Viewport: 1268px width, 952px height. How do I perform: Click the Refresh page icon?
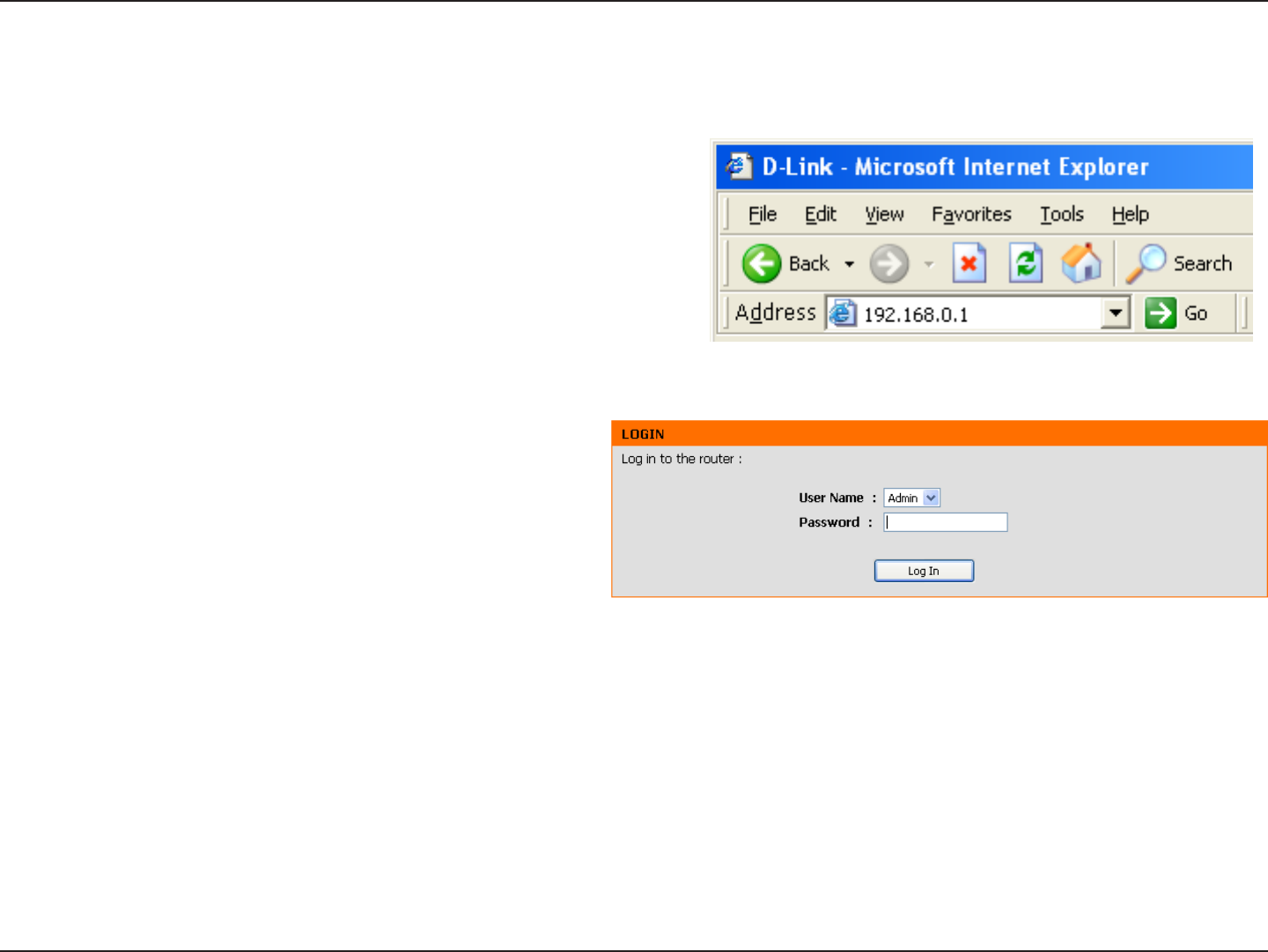tap(1026, 263)
